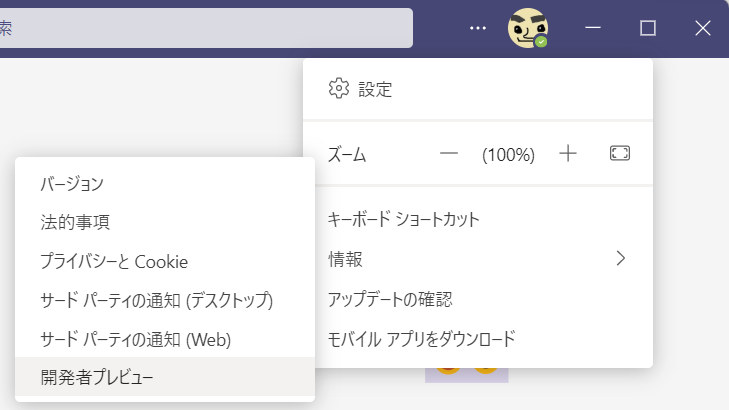Open サード パーティの通知 (デスクトップ)

tap(165, 300)
